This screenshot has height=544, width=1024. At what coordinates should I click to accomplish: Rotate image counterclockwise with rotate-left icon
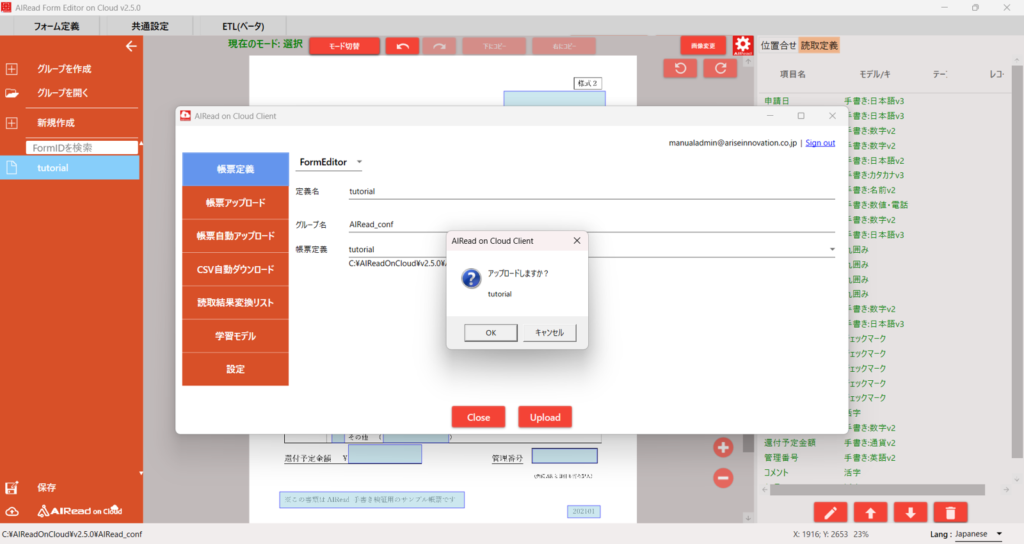(680, 68)
